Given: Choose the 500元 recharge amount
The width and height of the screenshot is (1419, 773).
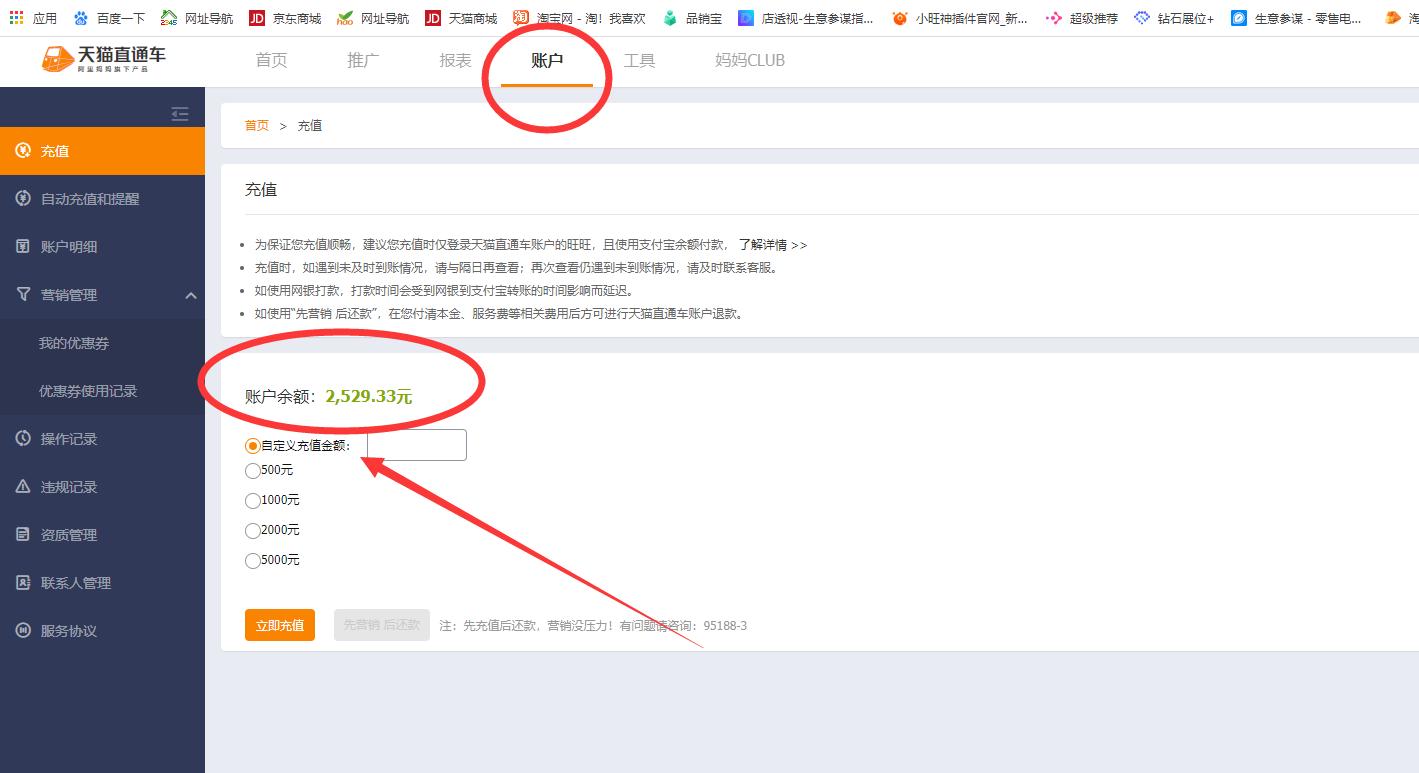Looking at the screenshot, I should click(253, 470).
